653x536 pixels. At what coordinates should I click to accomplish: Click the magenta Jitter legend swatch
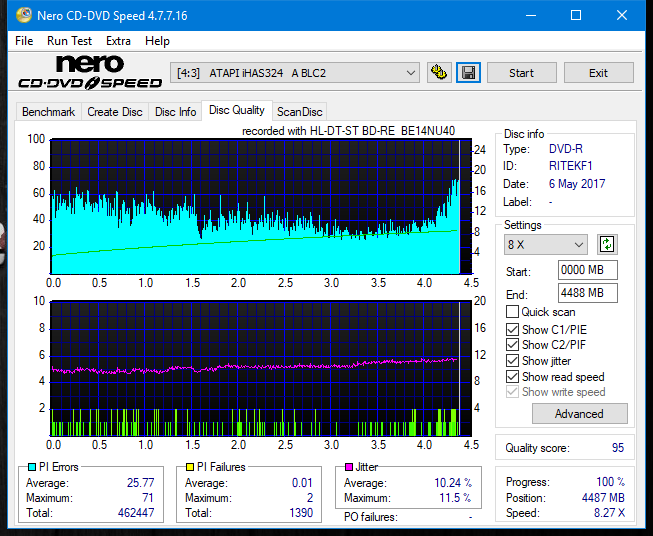pos(349,467)
